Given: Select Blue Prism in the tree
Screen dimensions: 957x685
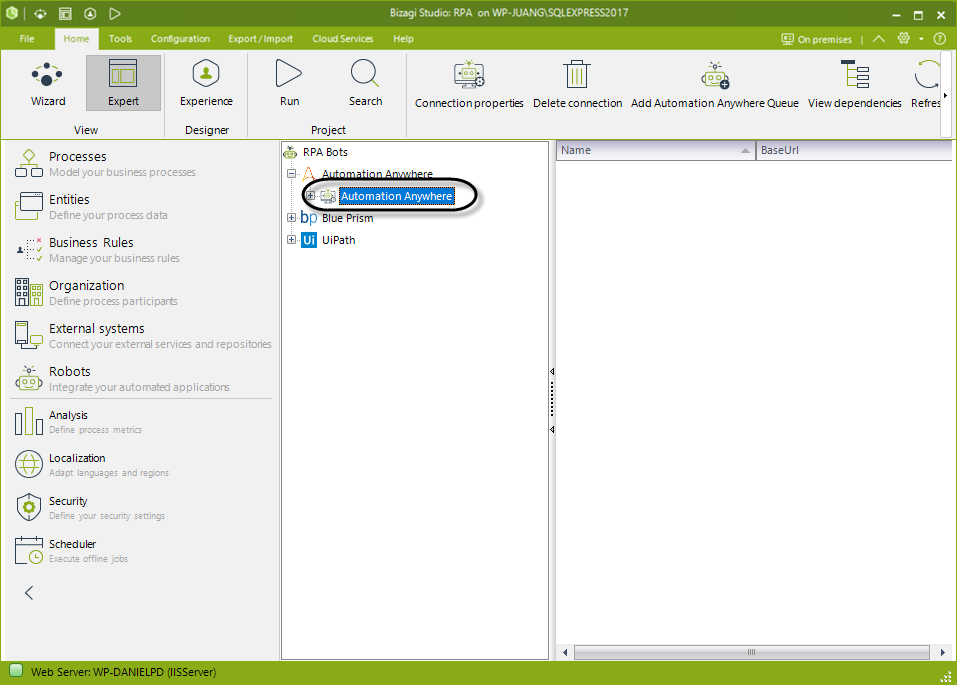Looking at the screenshot, I should coord(347,218).
